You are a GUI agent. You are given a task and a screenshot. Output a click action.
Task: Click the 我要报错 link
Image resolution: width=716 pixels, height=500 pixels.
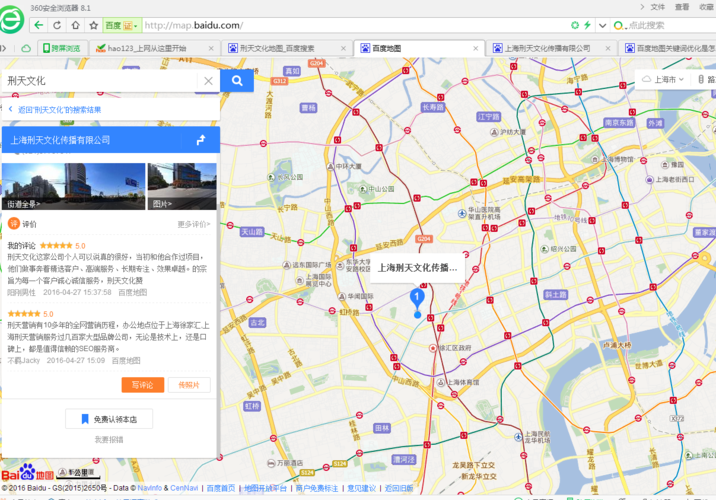coord(109,439)
